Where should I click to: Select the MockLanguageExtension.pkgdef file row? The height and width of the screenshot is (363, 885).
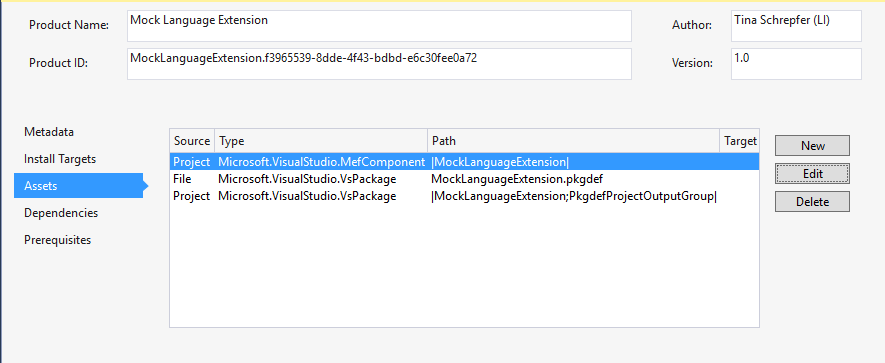pos(465,180)
